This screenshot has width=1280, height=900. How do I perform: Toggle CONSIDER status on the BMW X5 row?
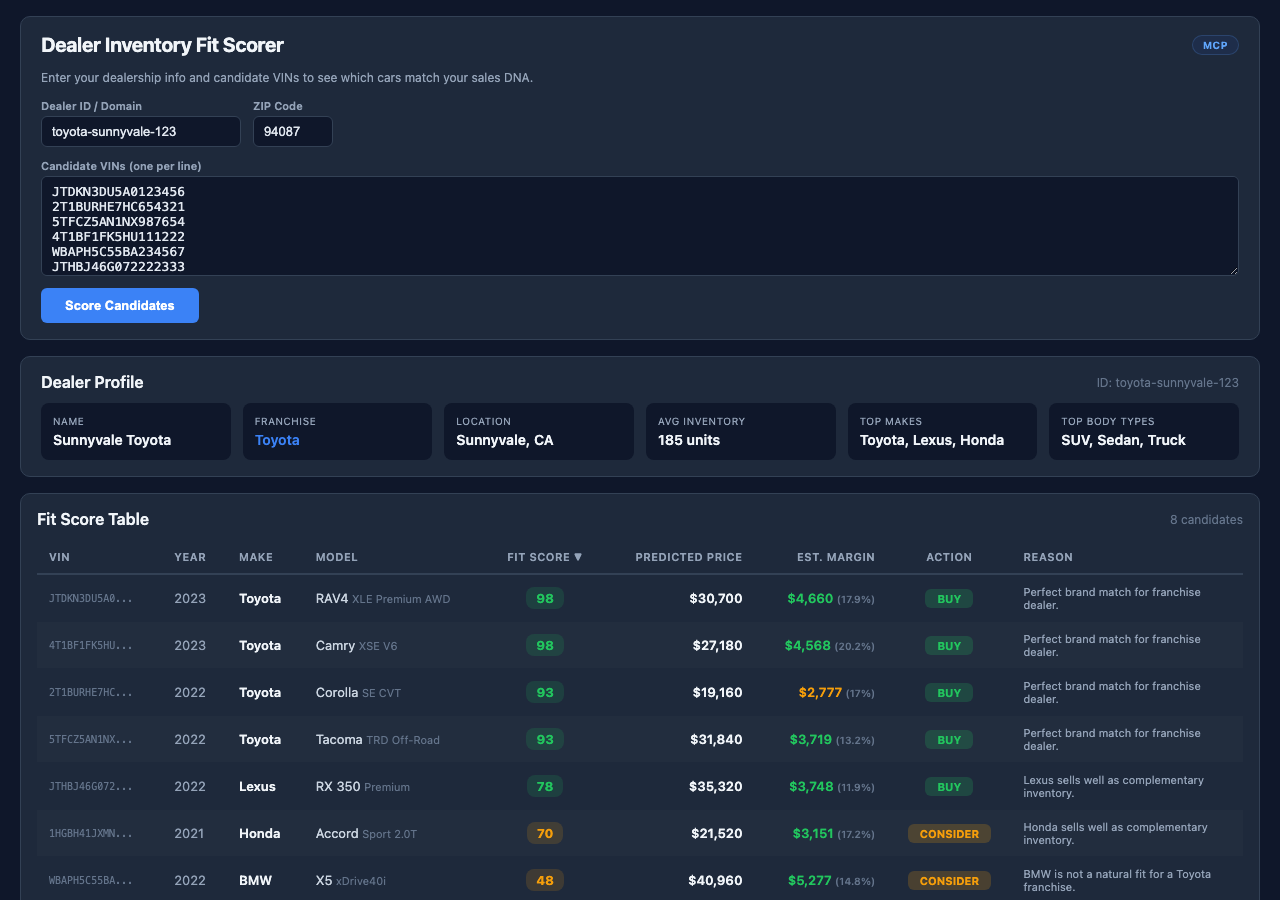click(948, 881)
